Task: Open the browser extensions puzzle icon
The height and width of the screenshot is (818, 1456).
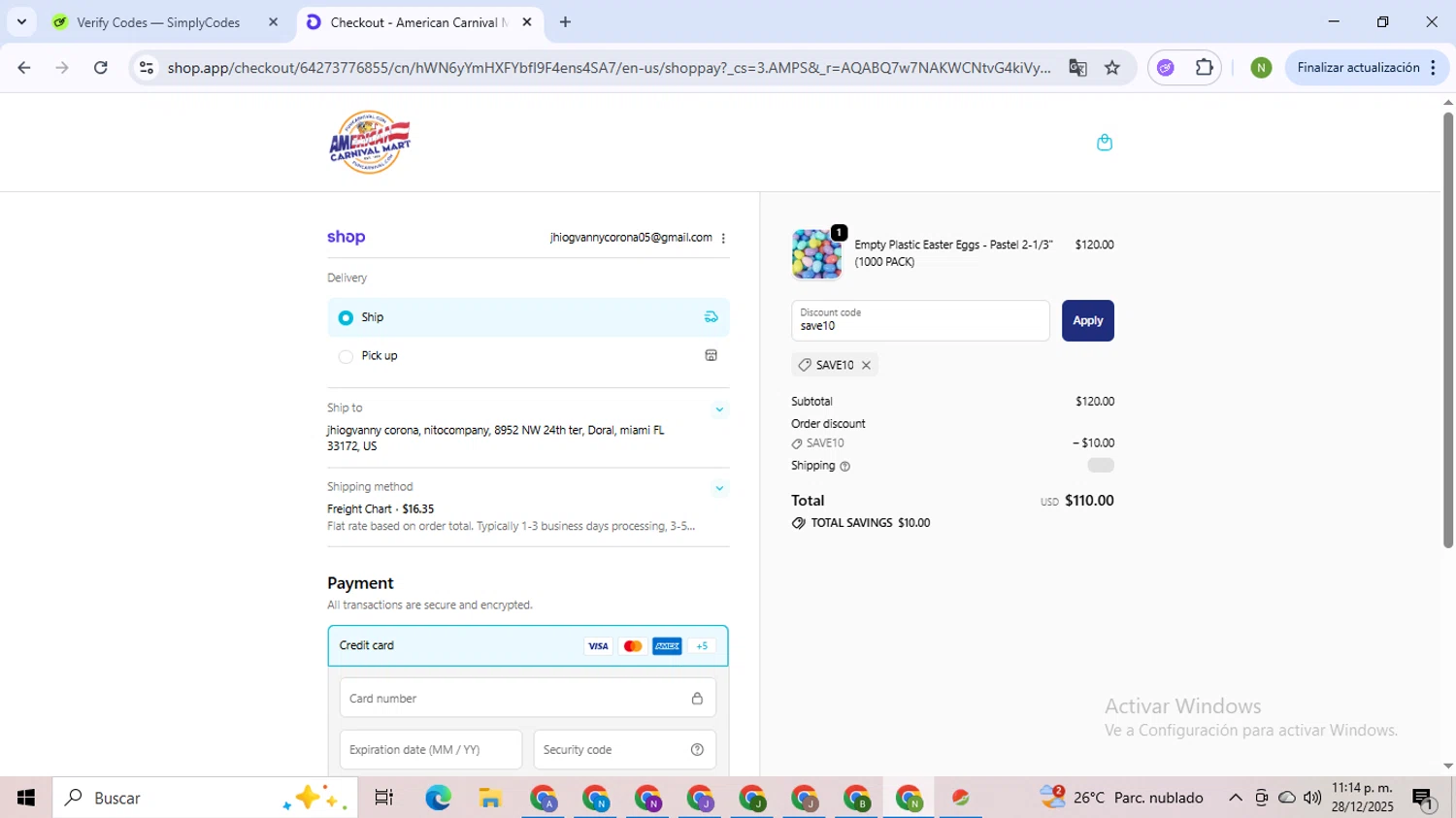Action: coord(1205,68)
